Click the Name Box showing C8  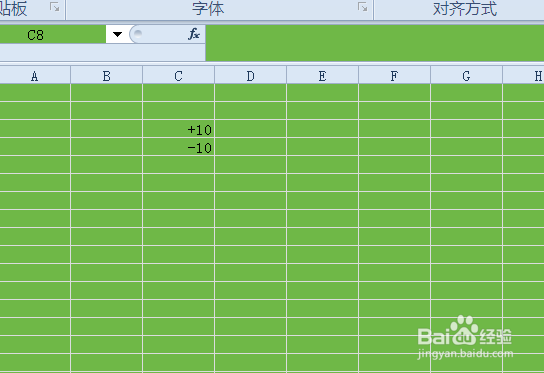53,34
